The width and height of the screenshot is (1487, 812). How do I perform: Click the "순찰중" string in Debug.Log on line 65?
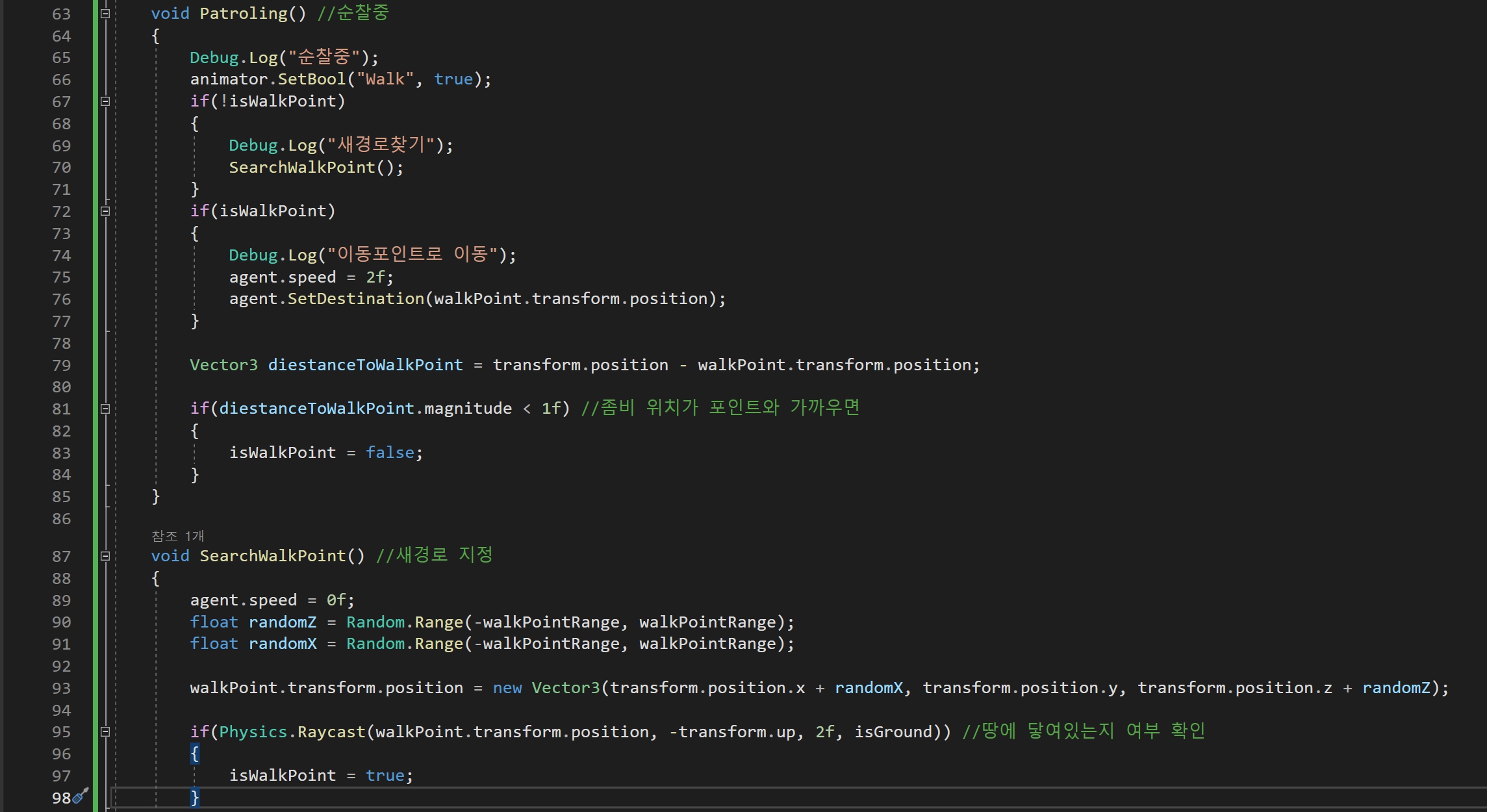pos(324,57)
